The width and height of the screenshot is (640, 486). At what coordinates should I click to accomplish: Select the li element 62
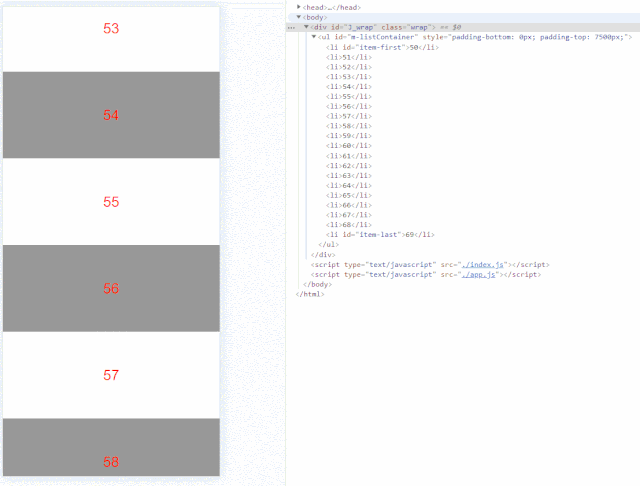point(349,165)
